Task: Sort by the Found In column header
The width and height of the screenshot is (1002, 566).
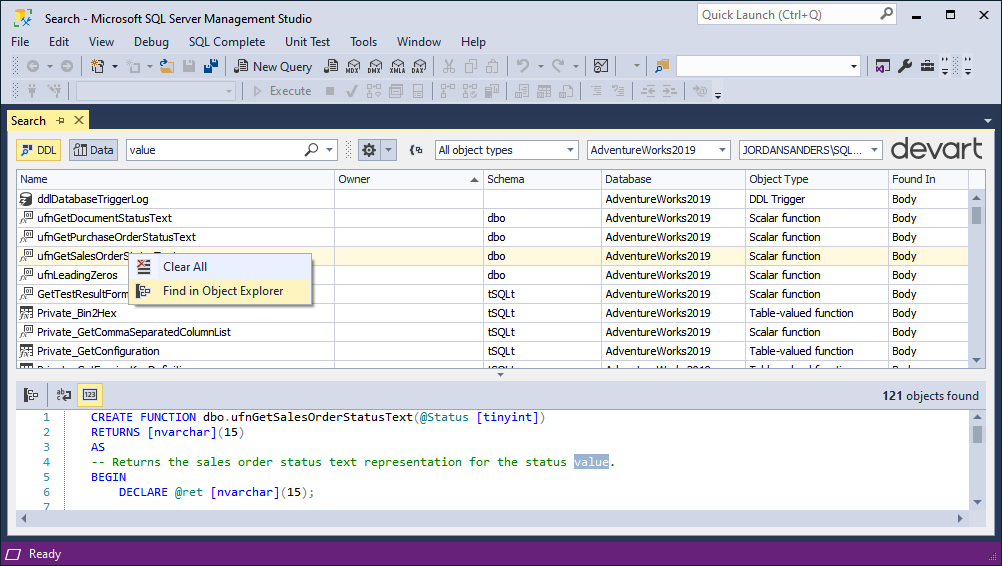Action: click(x=929, y=180)
